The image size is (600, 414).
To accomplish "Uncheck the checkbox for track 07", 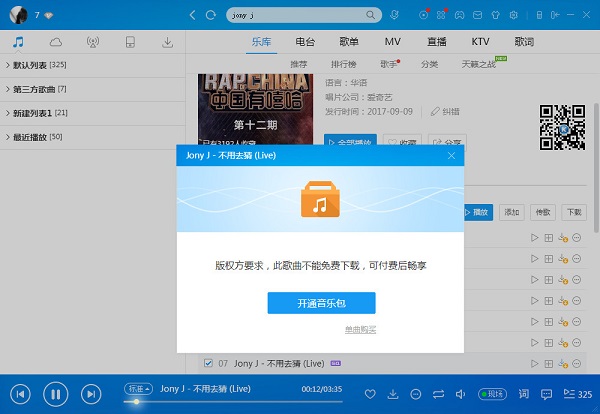I will pyautogui.click(x=208, y=363).
